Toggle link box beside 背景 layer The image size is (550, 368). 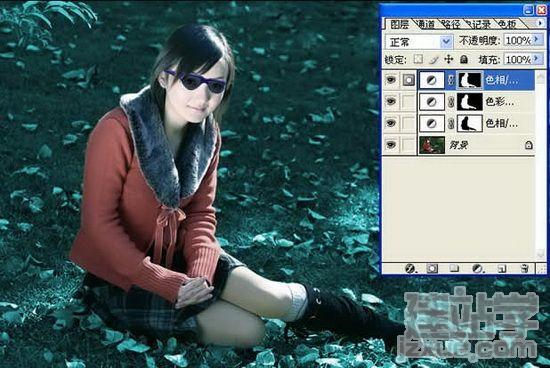point(408,145)
